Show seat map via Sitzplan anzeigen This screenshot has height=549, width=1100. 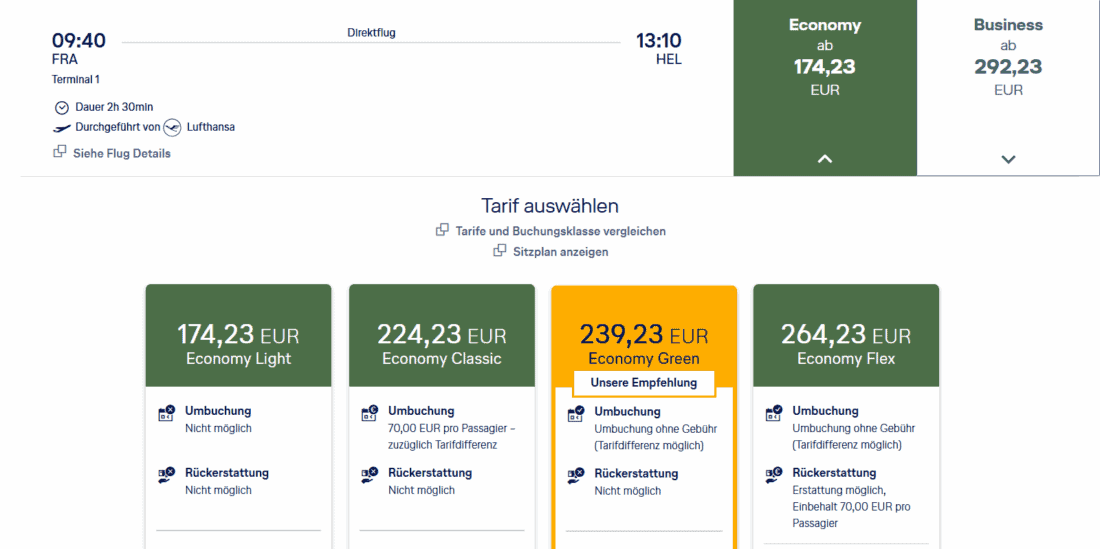[x=558, y=252]
